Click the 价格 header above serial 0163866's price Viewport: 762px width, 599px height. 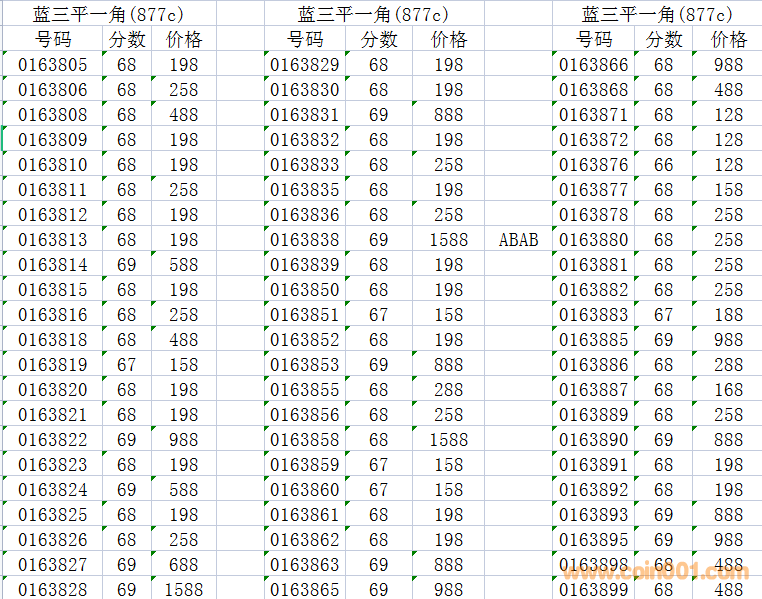tap(729, 40)
